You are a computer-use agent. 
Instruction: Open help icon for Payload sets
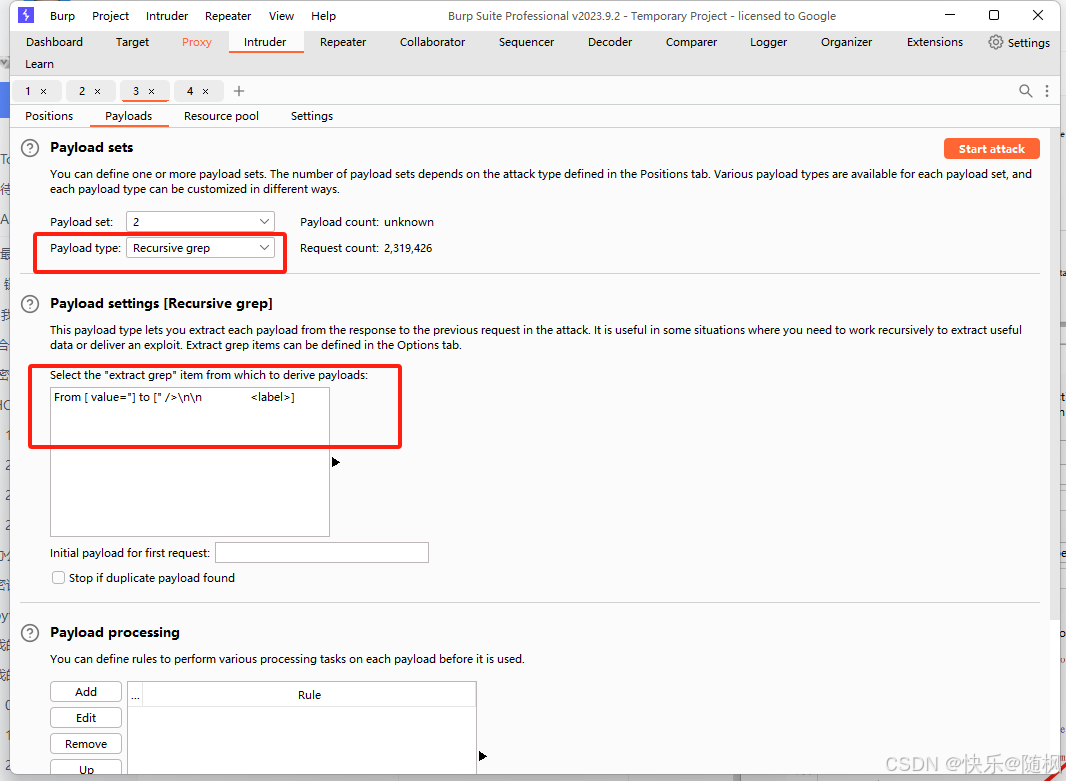[x=30, y=148]
